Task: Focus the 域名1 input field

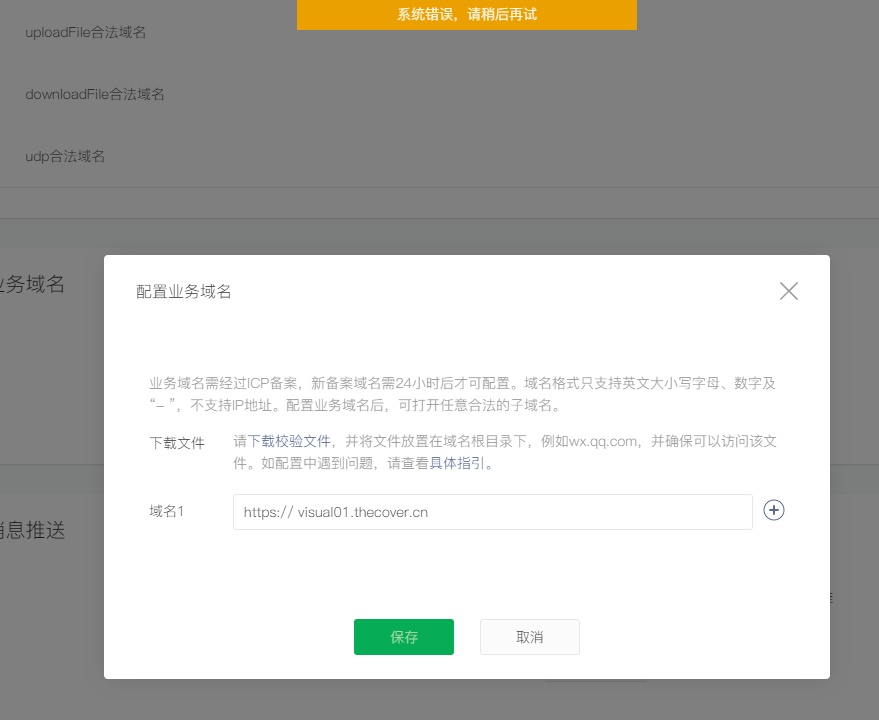Action: pos(493,512)
